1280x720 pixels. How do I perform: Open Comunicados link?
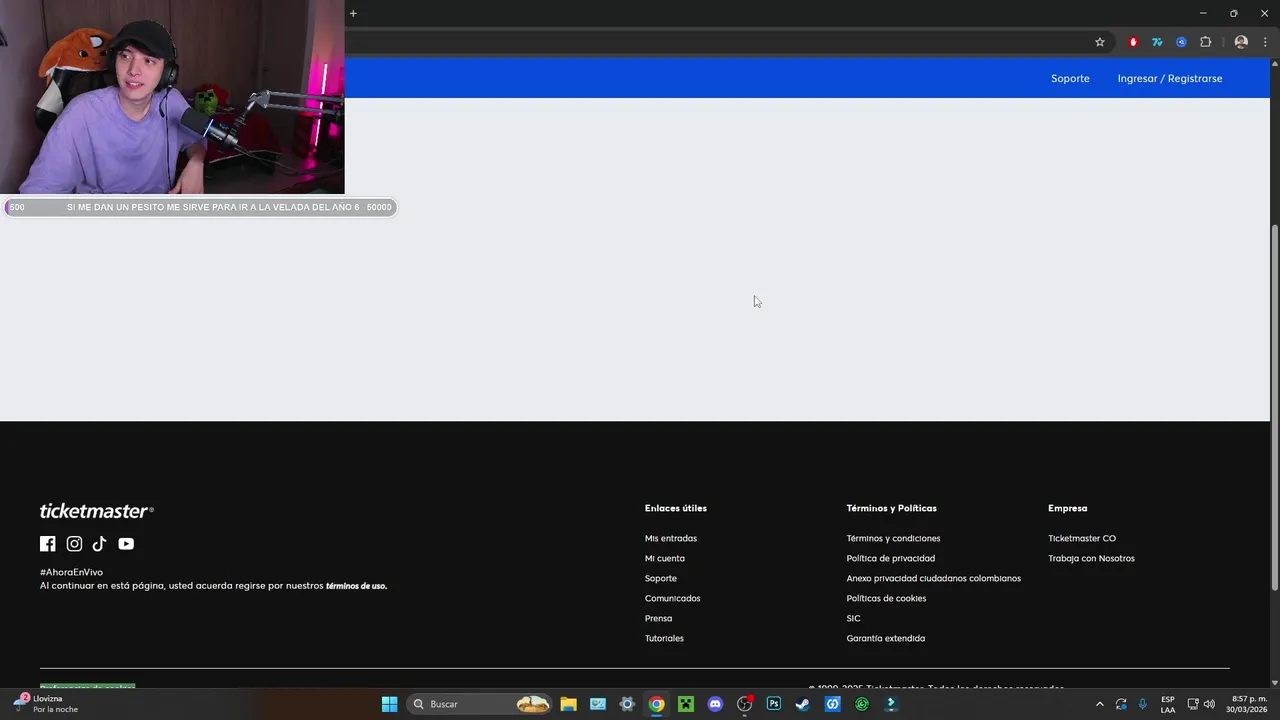pyautogui.click(x=673, y=598)
